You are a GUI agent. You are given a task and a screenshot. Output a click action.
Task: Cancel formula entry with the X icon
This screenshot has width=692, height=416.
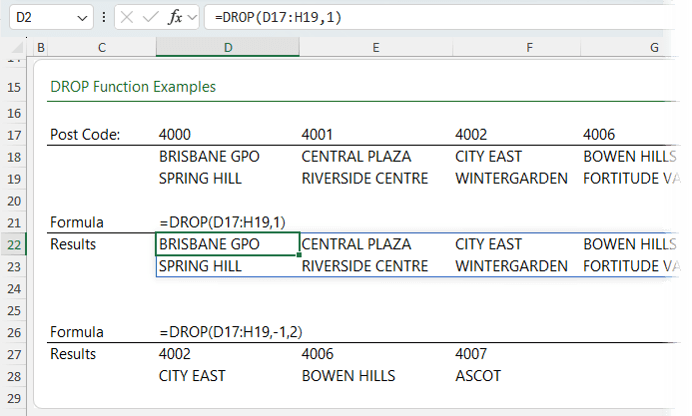127,18
